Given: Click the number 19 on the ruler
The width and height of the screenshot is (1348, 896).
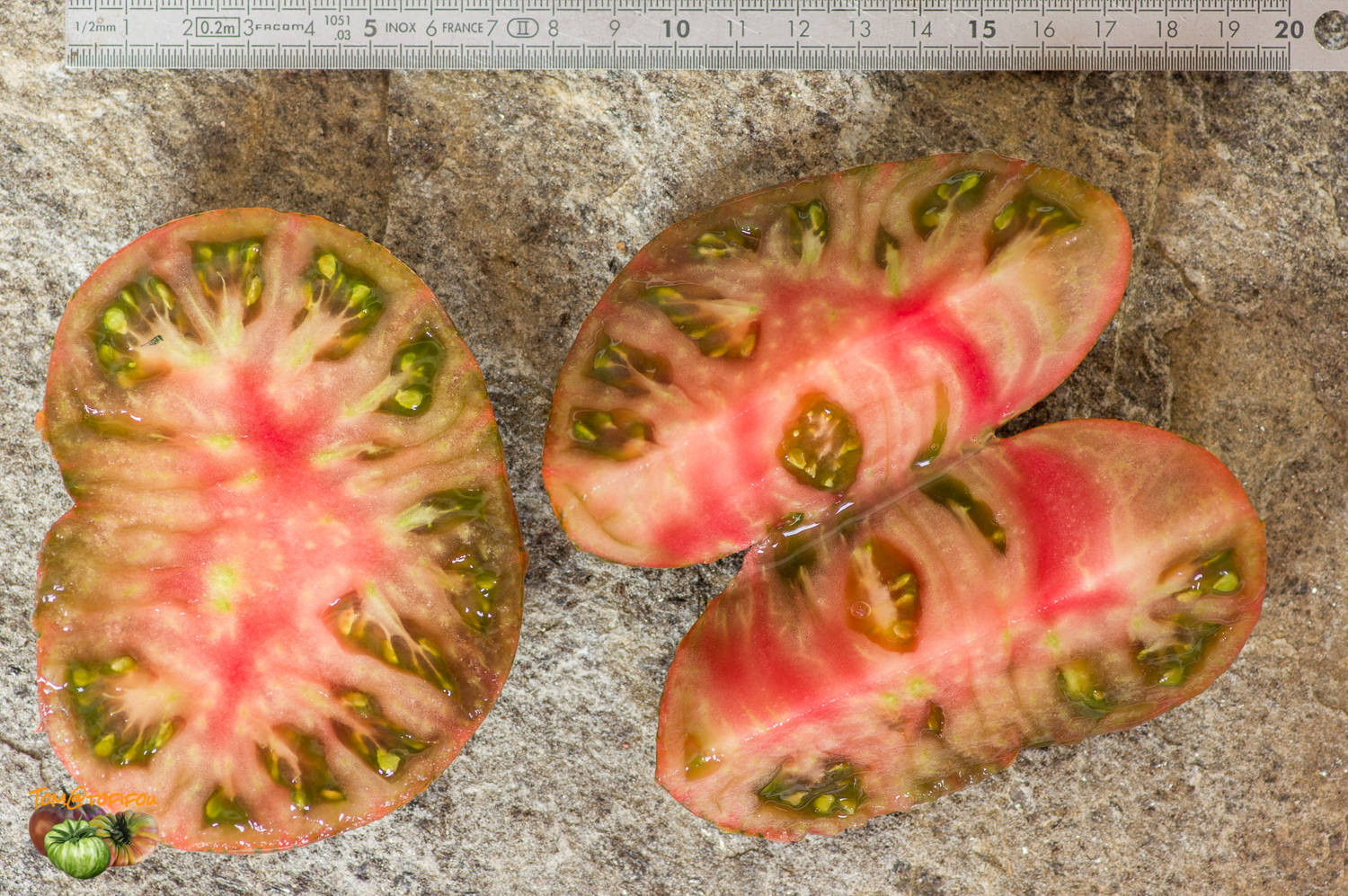Looking at the screenshot, I should tap(1228, 29).
